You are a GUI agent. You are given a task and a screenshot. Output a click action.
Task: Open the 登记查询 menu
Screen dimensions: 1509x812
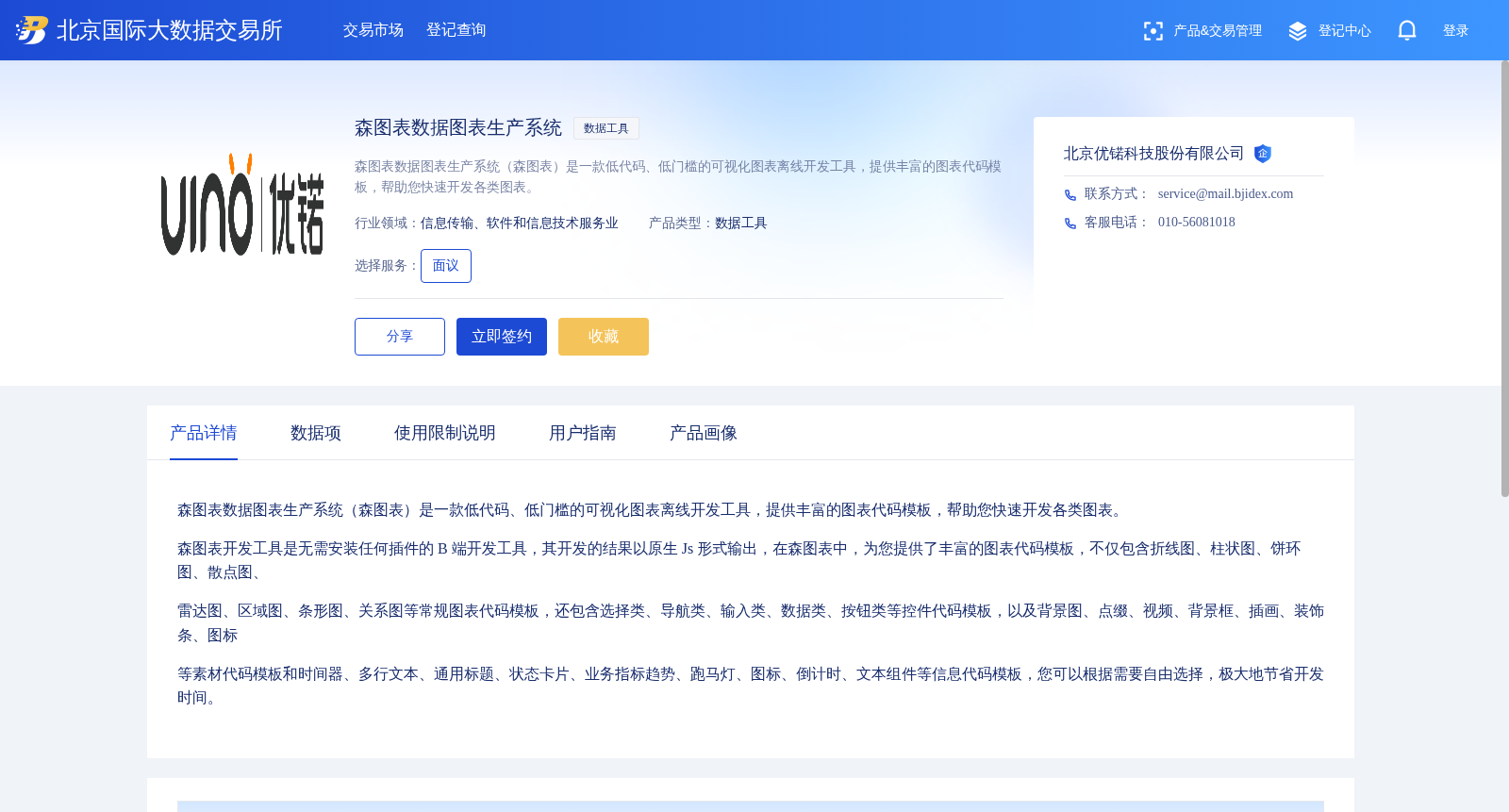point(456,30)
